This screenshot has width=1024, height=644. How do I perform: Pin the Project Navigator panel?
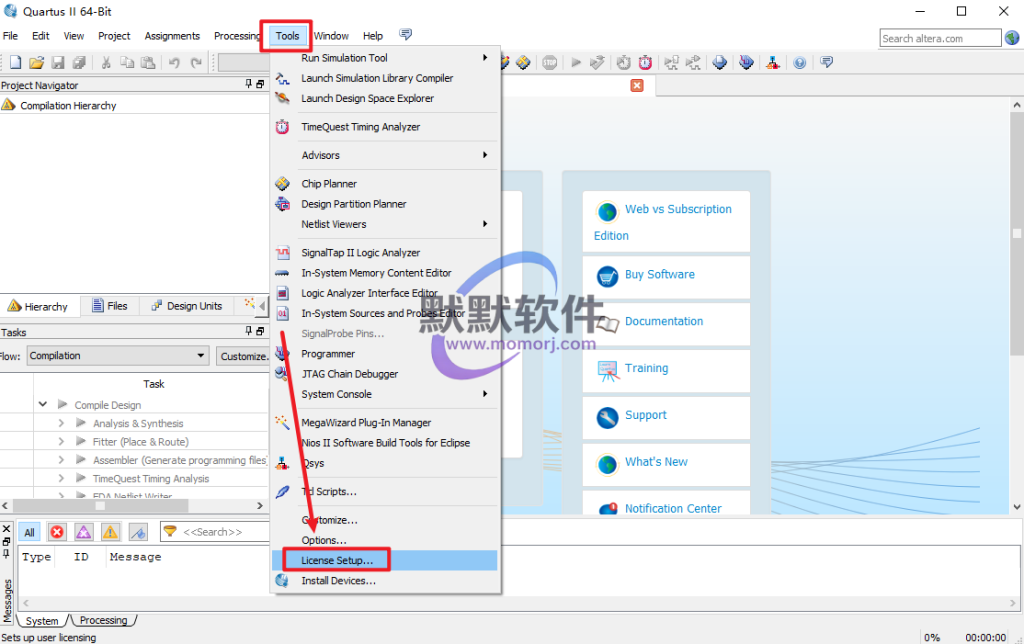248,84
